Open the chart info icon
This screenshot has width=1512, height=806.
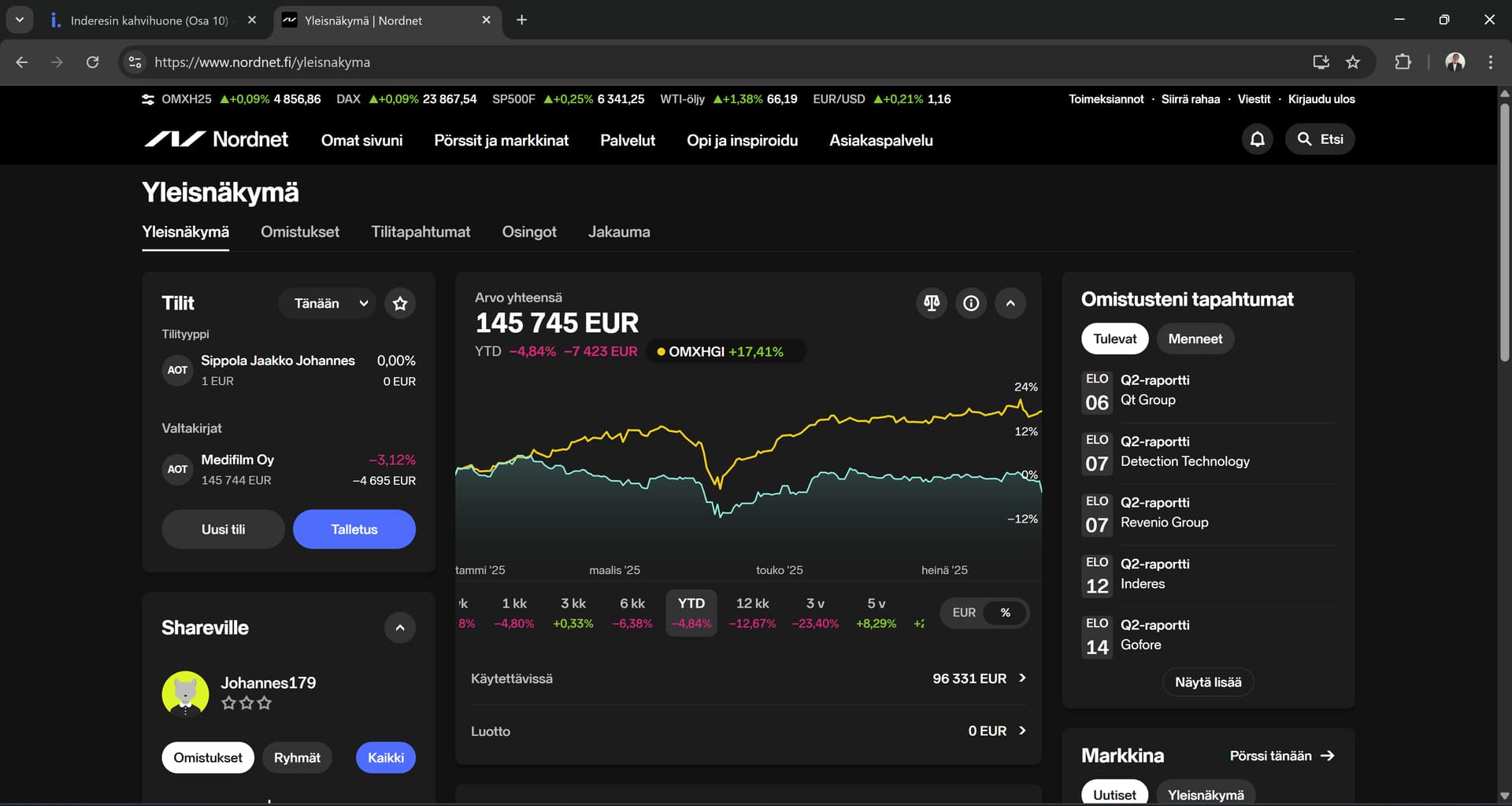(x=971, y=303)
